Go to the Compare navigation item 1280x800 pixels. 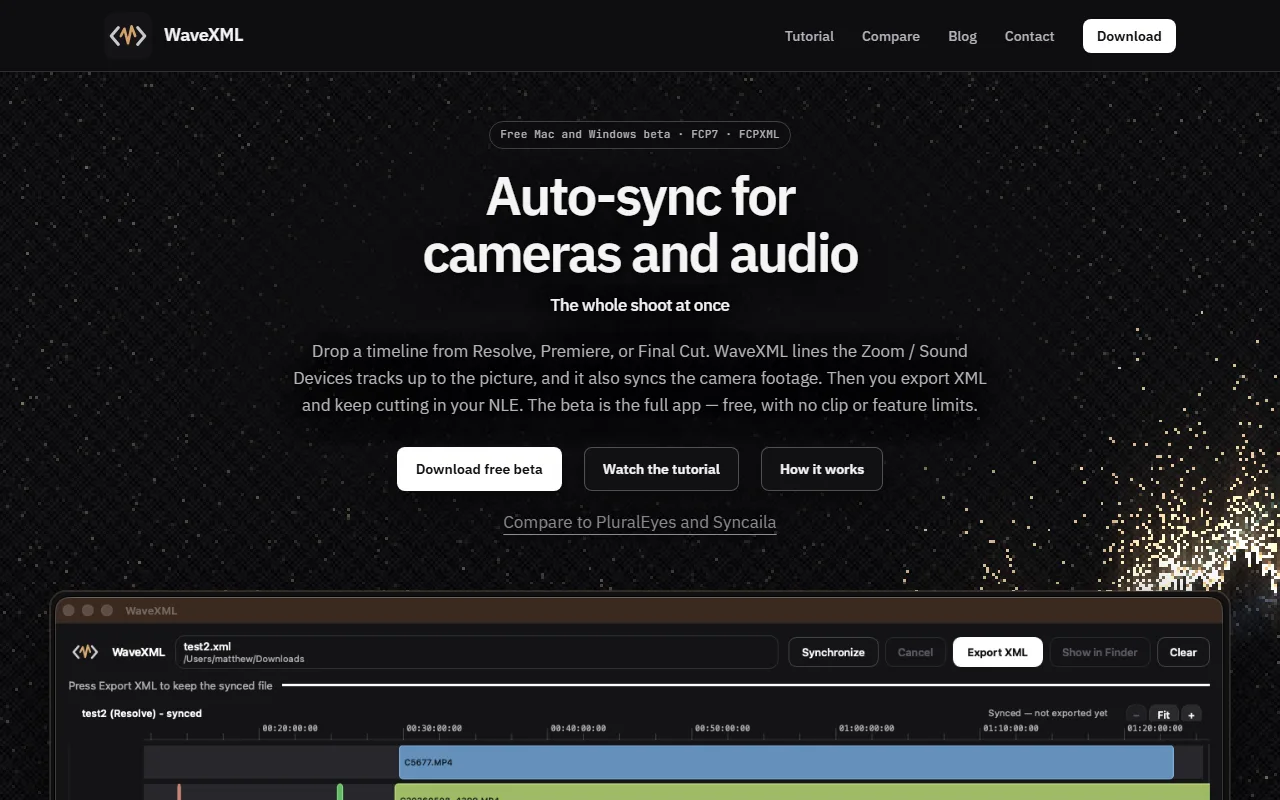(891, 36)
